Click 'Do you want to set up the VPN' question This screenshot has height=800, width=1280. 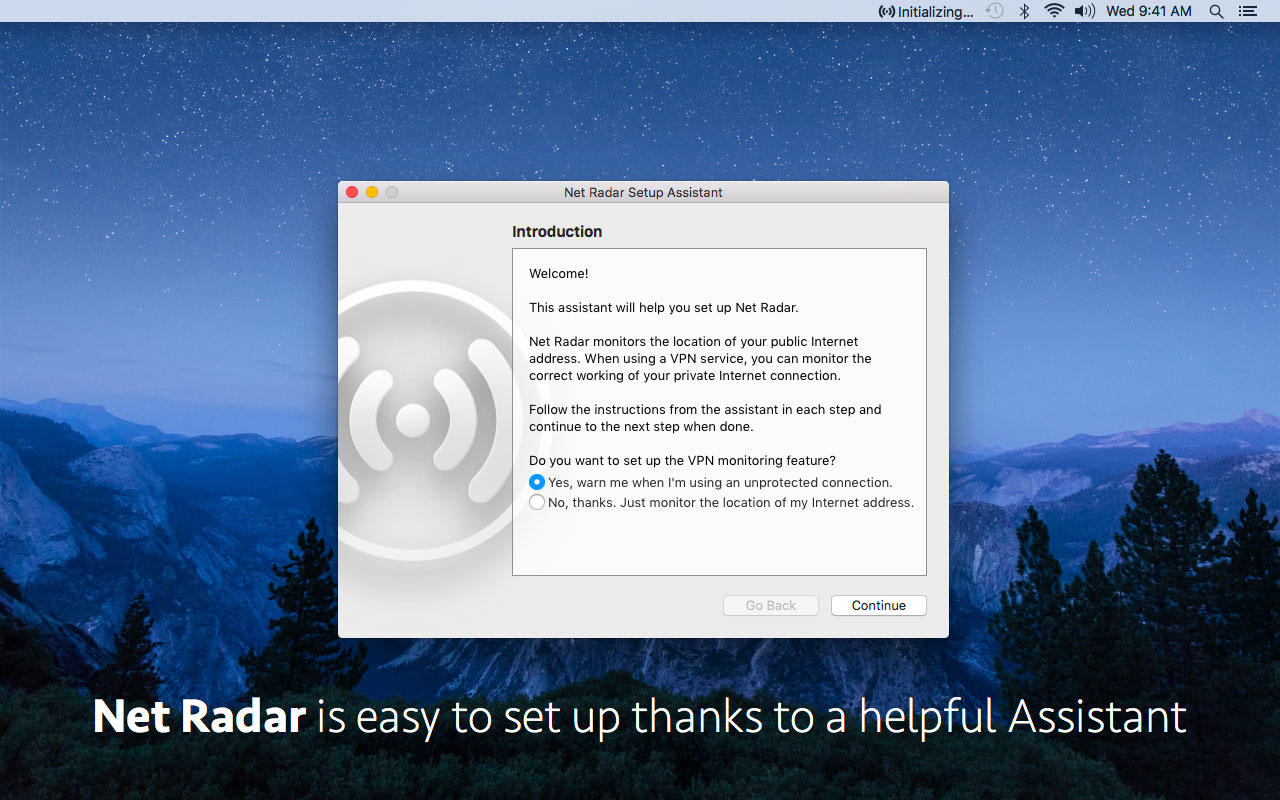[x=682, y=460]
